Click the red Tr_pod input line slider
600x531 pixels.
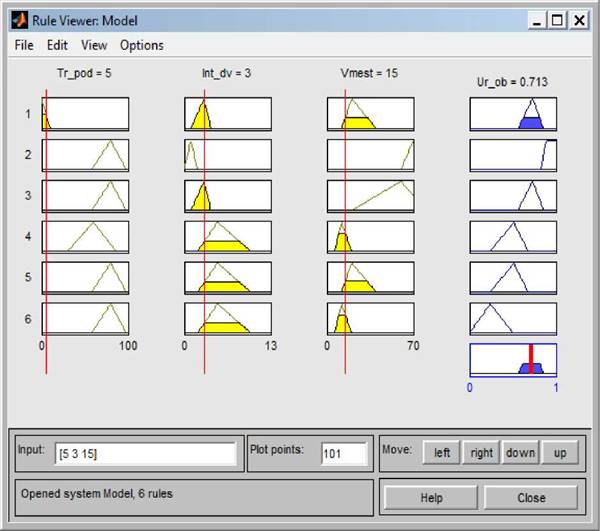[x=46, y=231]
